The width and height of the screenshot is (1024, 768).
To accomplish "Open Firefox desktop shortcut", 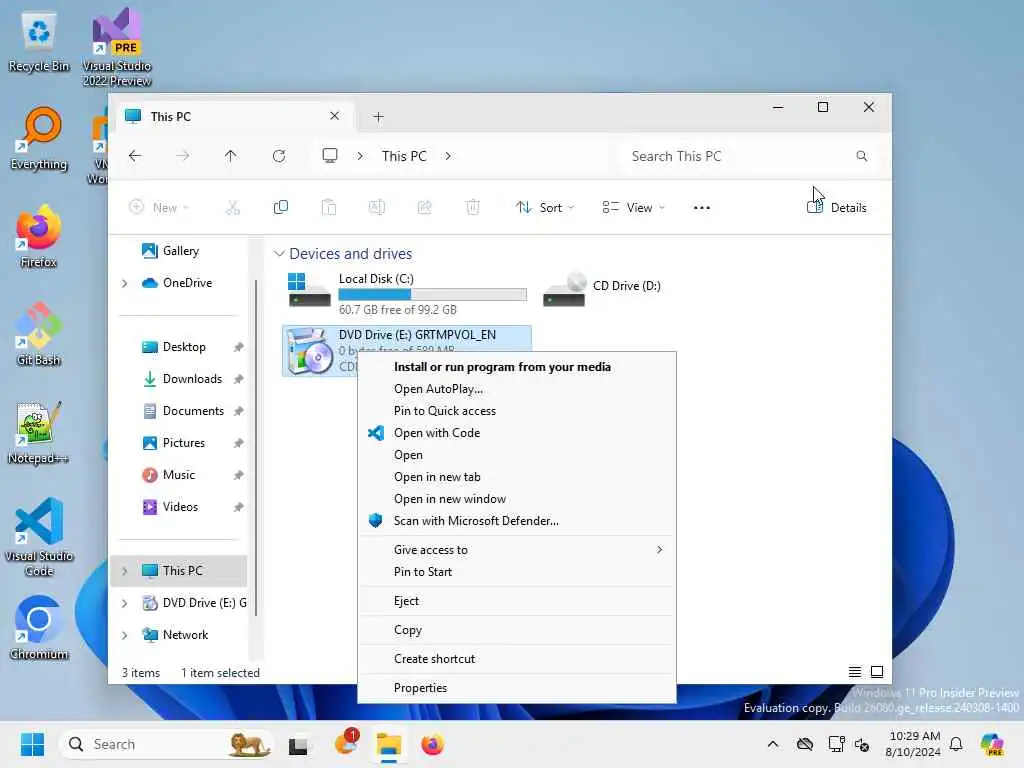I will (39, 236).
